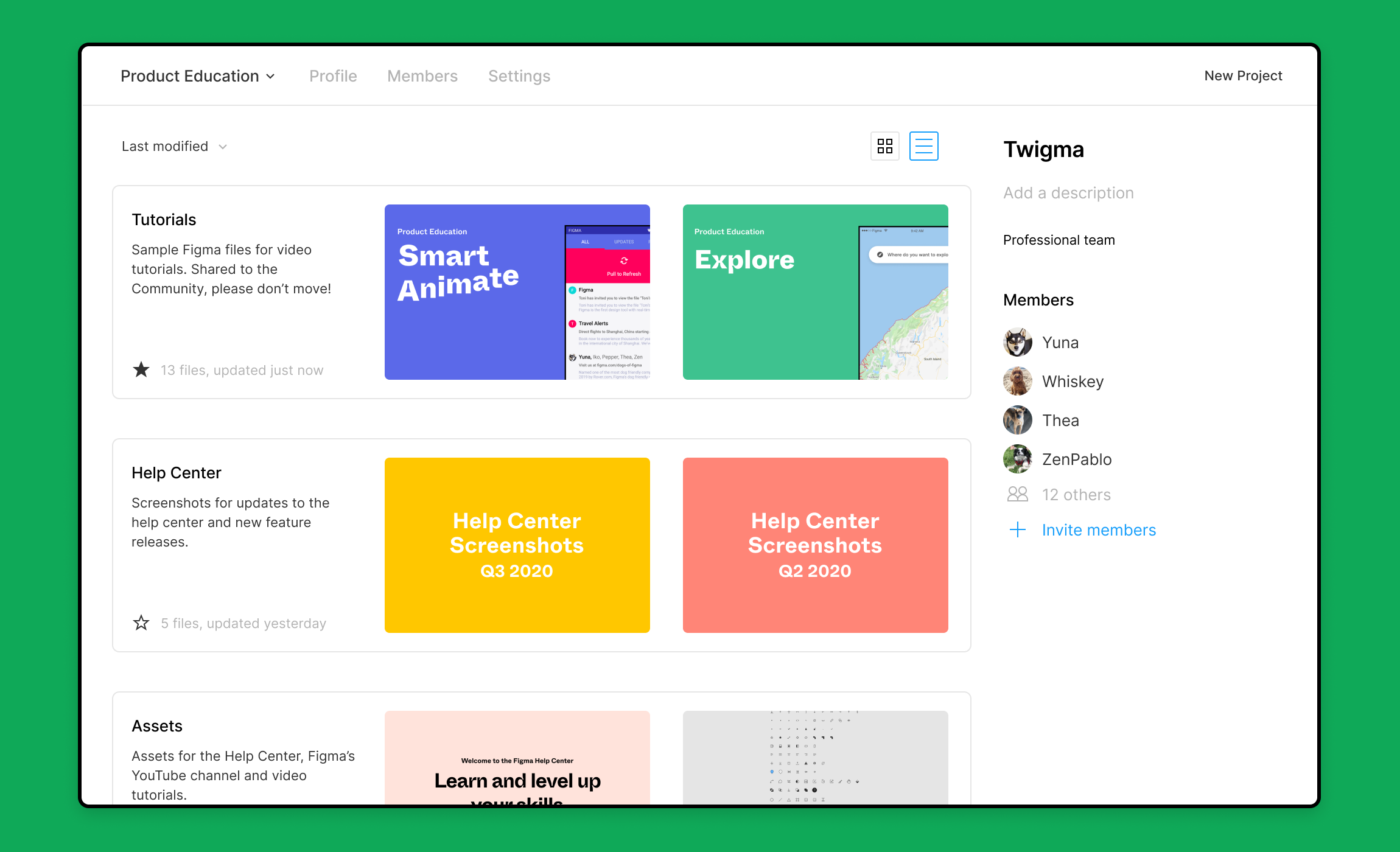
Task: Switch to list view layout
Action: coord(923,146)
